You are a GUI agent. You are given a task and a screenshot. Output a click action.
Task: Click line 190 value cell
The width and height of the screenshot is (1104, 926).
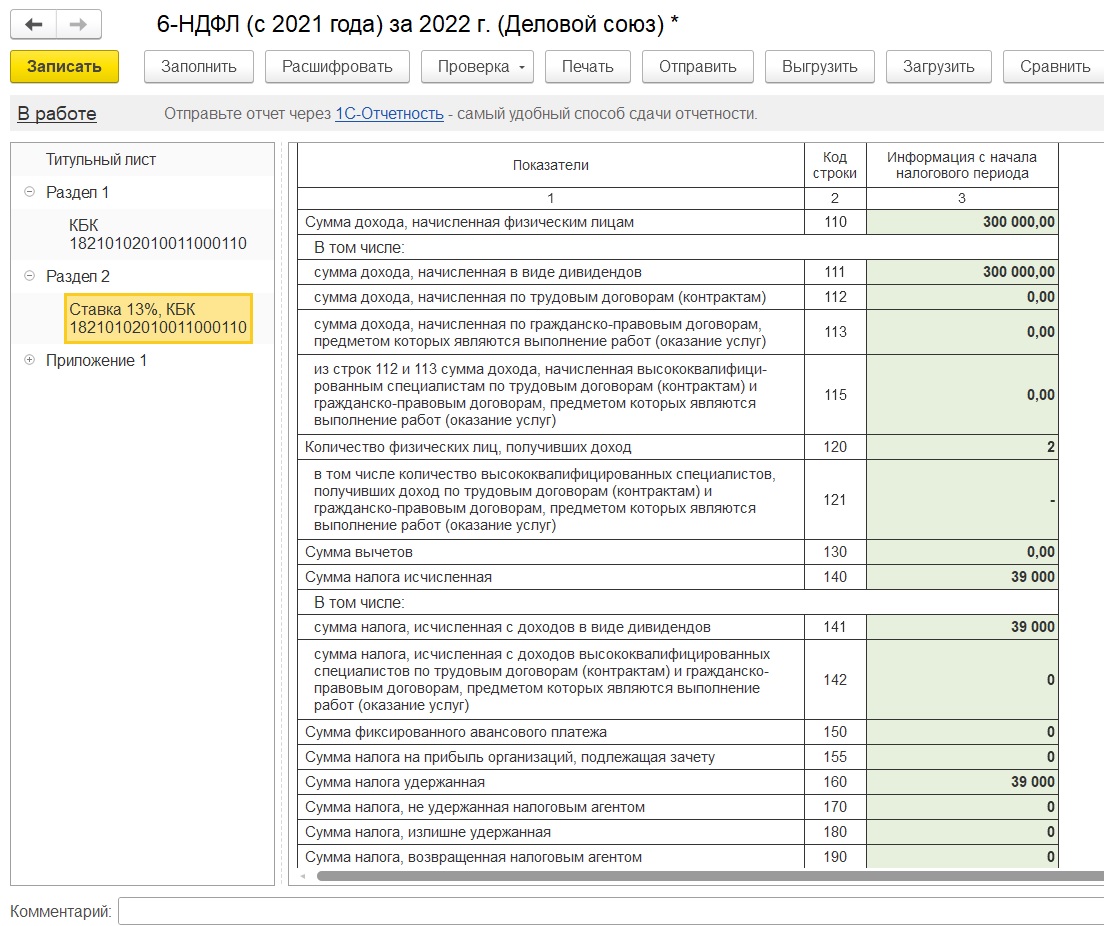(962, 857)
